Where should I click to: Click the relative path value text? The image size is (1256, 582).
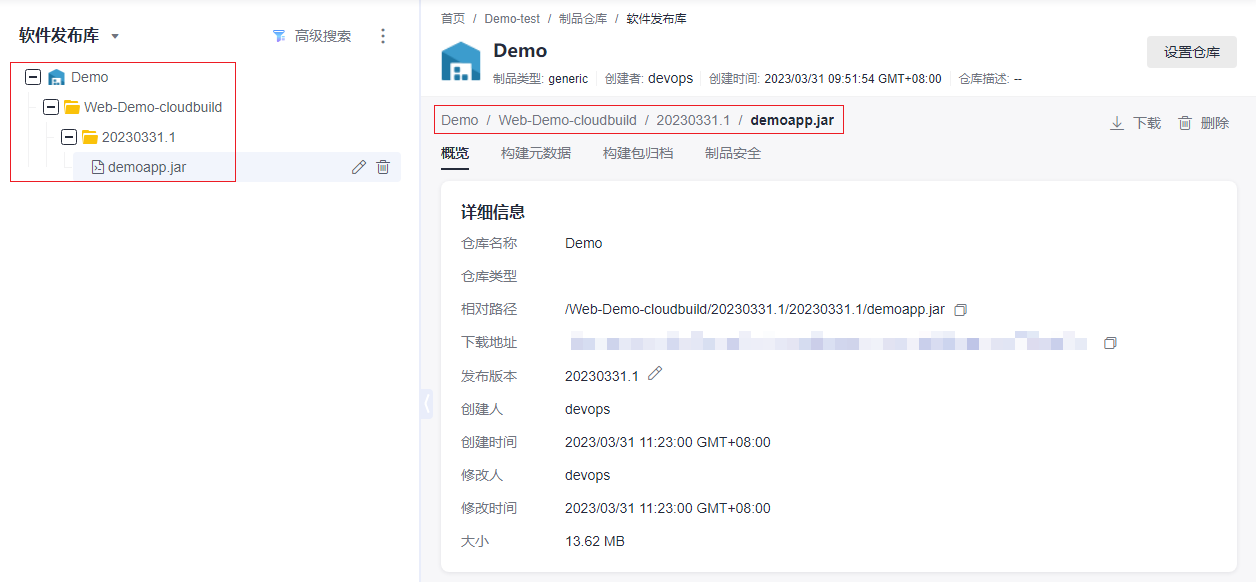click(x=755, y=310)
